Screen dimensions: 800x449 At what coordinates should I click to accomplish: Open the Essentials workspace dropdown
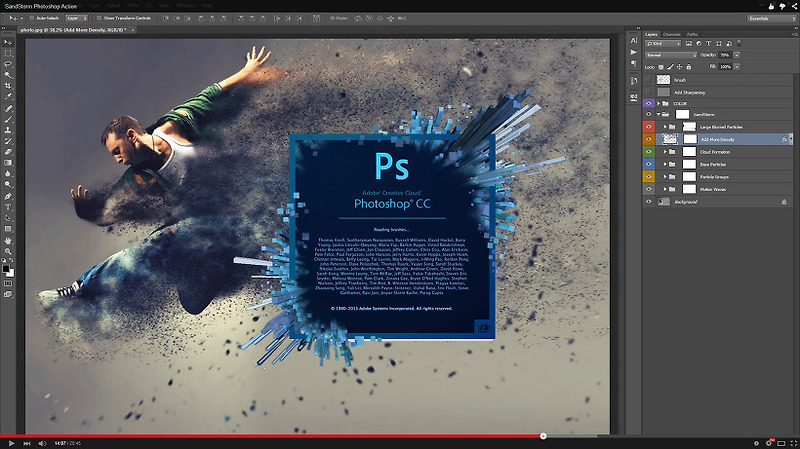pos(771,18)
